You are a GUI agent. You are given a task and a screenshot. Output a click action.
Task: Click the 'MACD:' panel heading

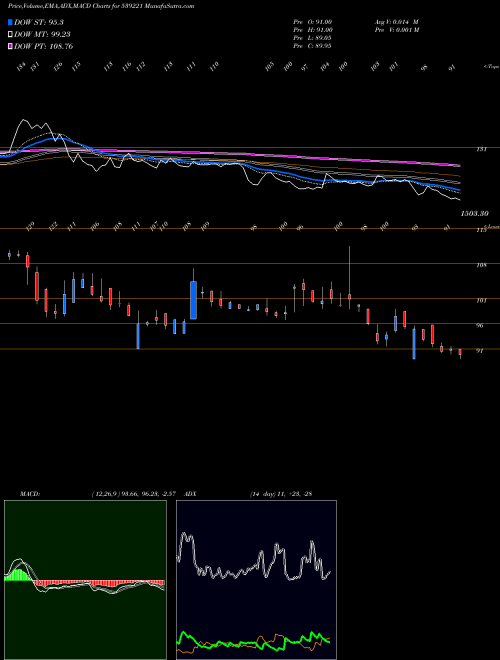click(30, 494)
